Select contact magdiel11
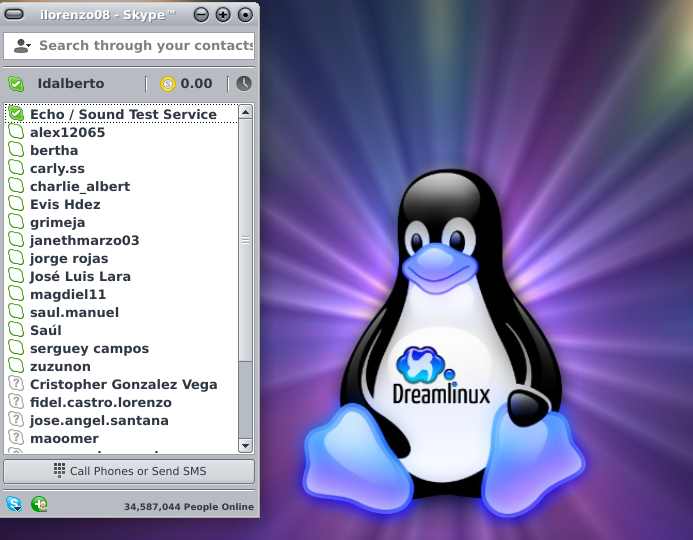This screenshot has width=693, height=540. coord(122,294)
